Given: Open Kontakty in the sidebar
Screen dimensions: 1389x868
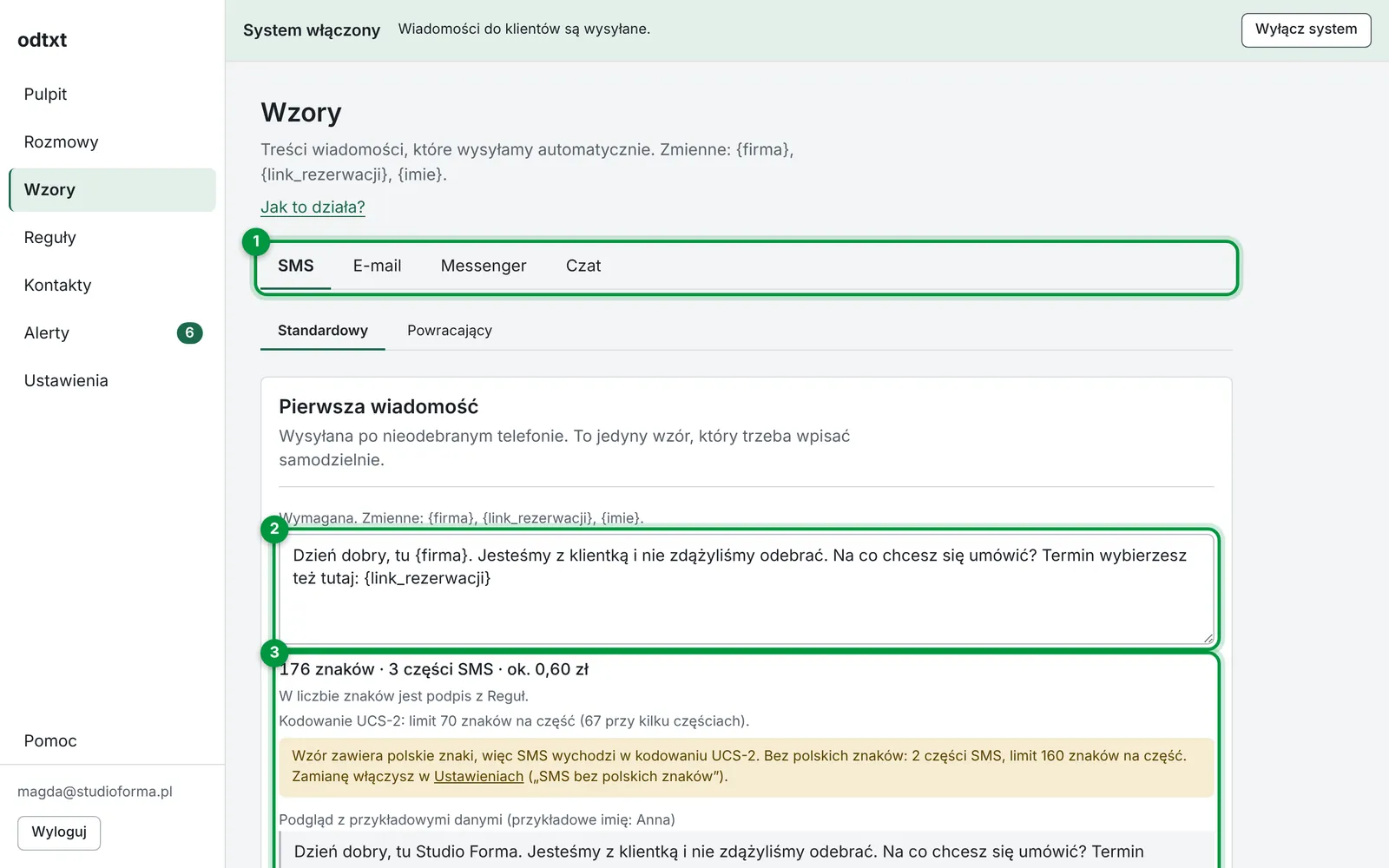Looking at the screenshot, I should [112, 285].
